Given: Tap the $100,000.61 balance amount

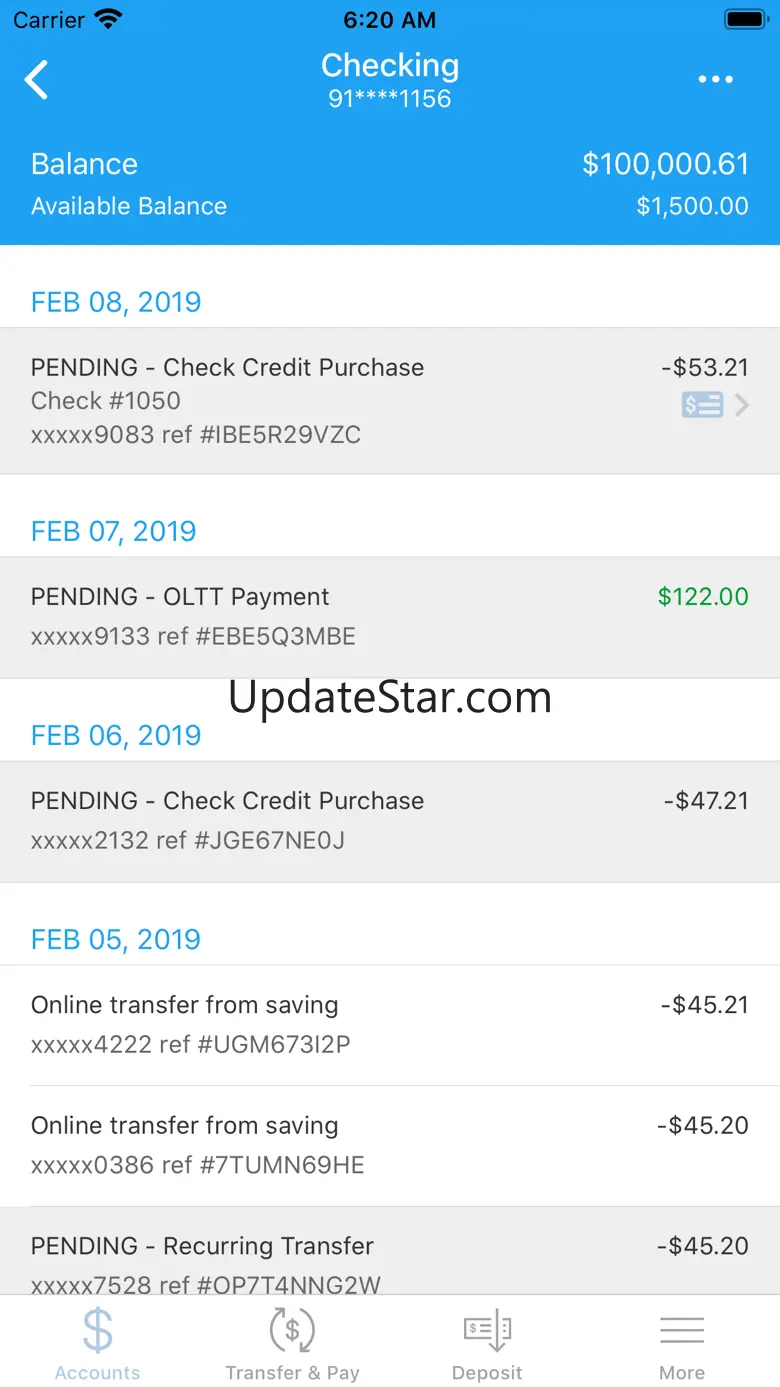Looking at the screenshot, I should pos(666,164).
